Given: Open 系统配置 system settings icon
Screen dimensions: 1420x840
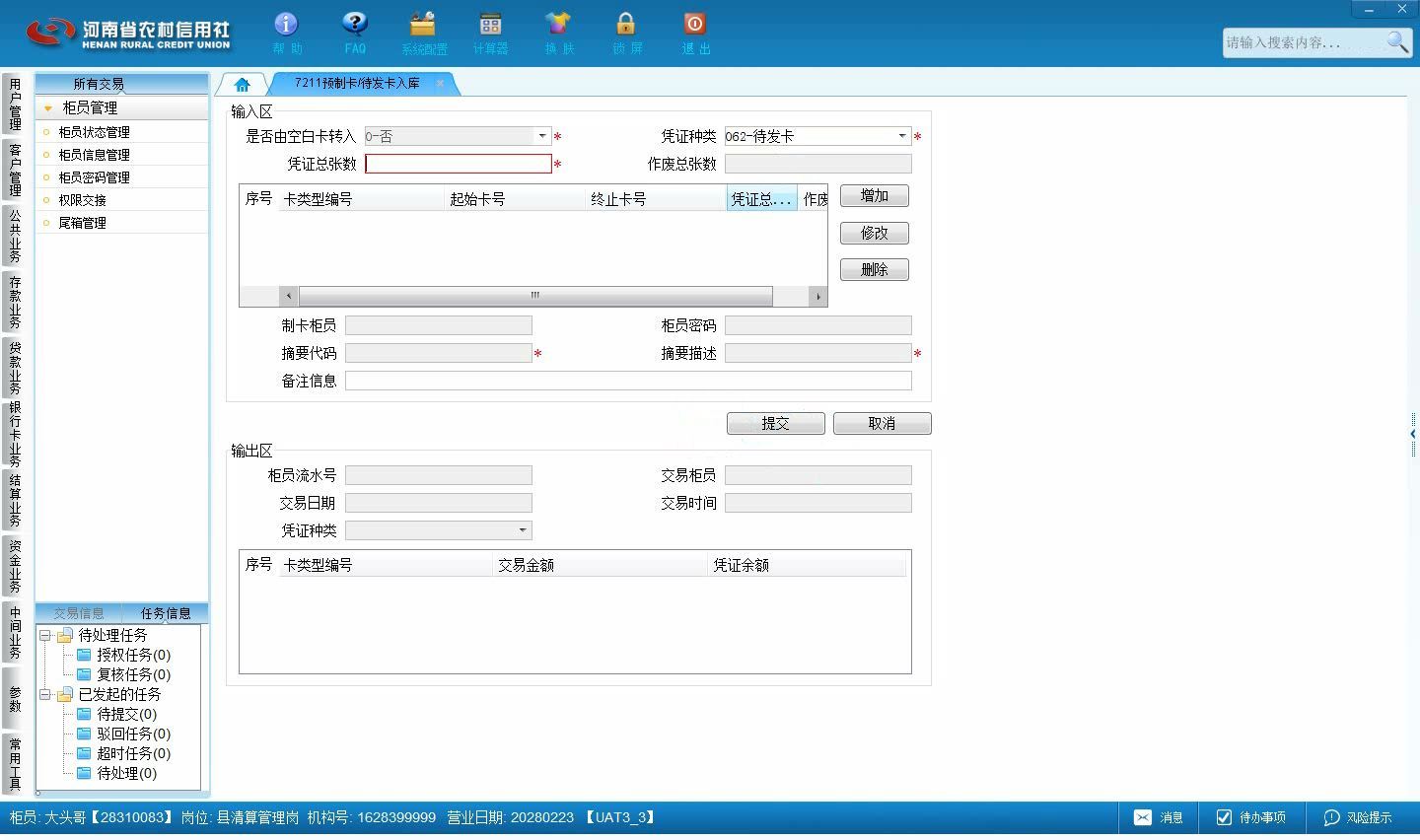Looking at the screenshot, I should (x=423, y=24).
